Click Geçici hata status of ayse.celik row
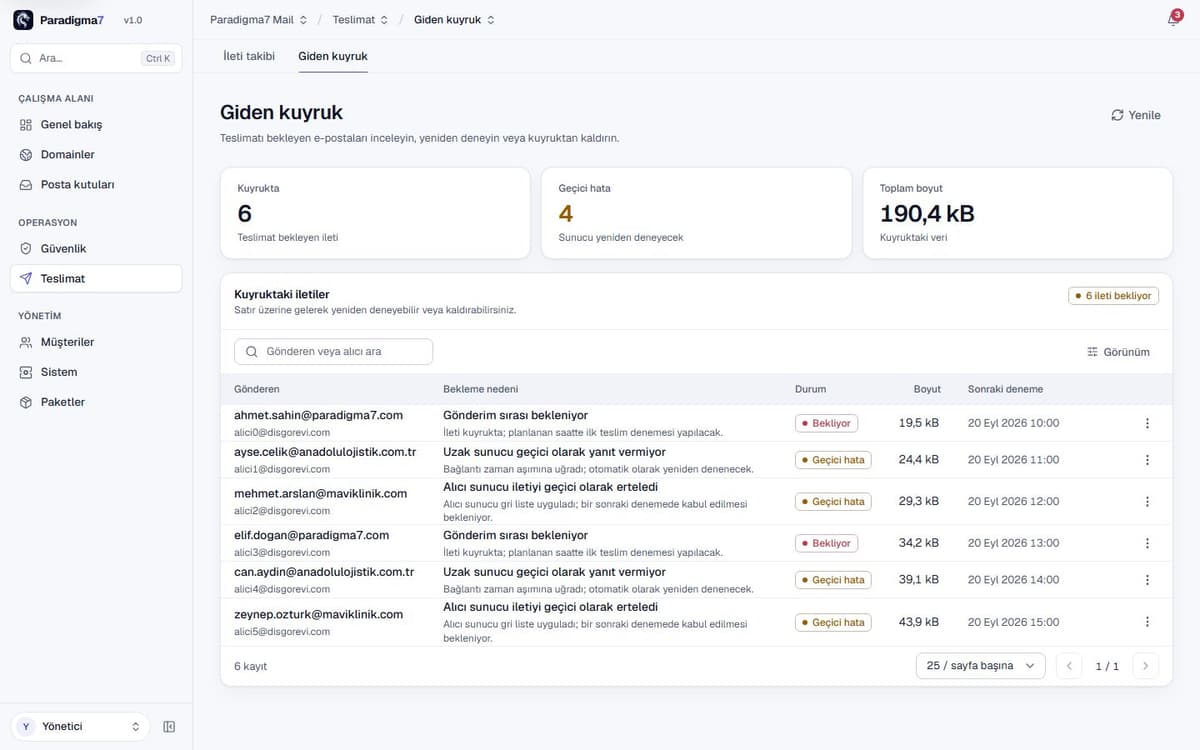The image size is (1200, 750). [833, 460]
